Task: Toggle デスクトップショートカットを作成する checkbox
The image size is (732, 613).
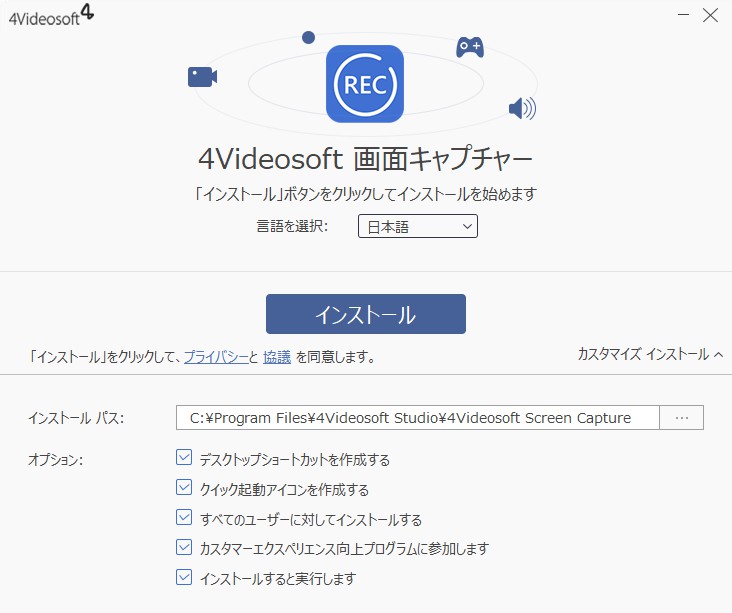Action: tap(184, 458)
